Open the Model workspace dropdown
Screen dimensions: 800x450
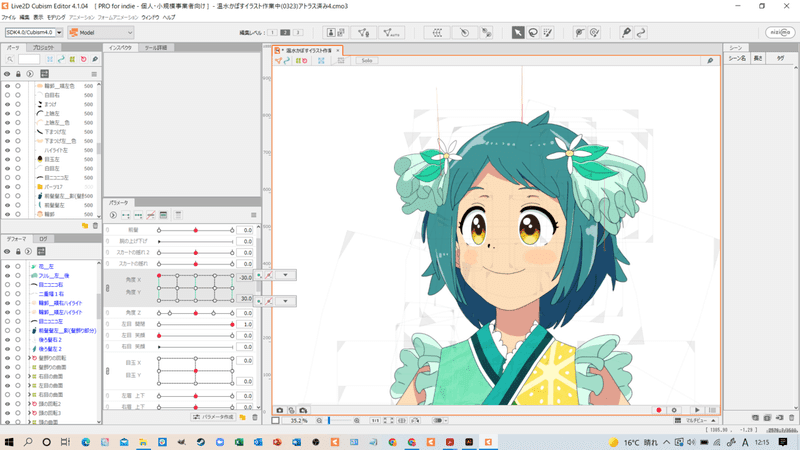101,33
